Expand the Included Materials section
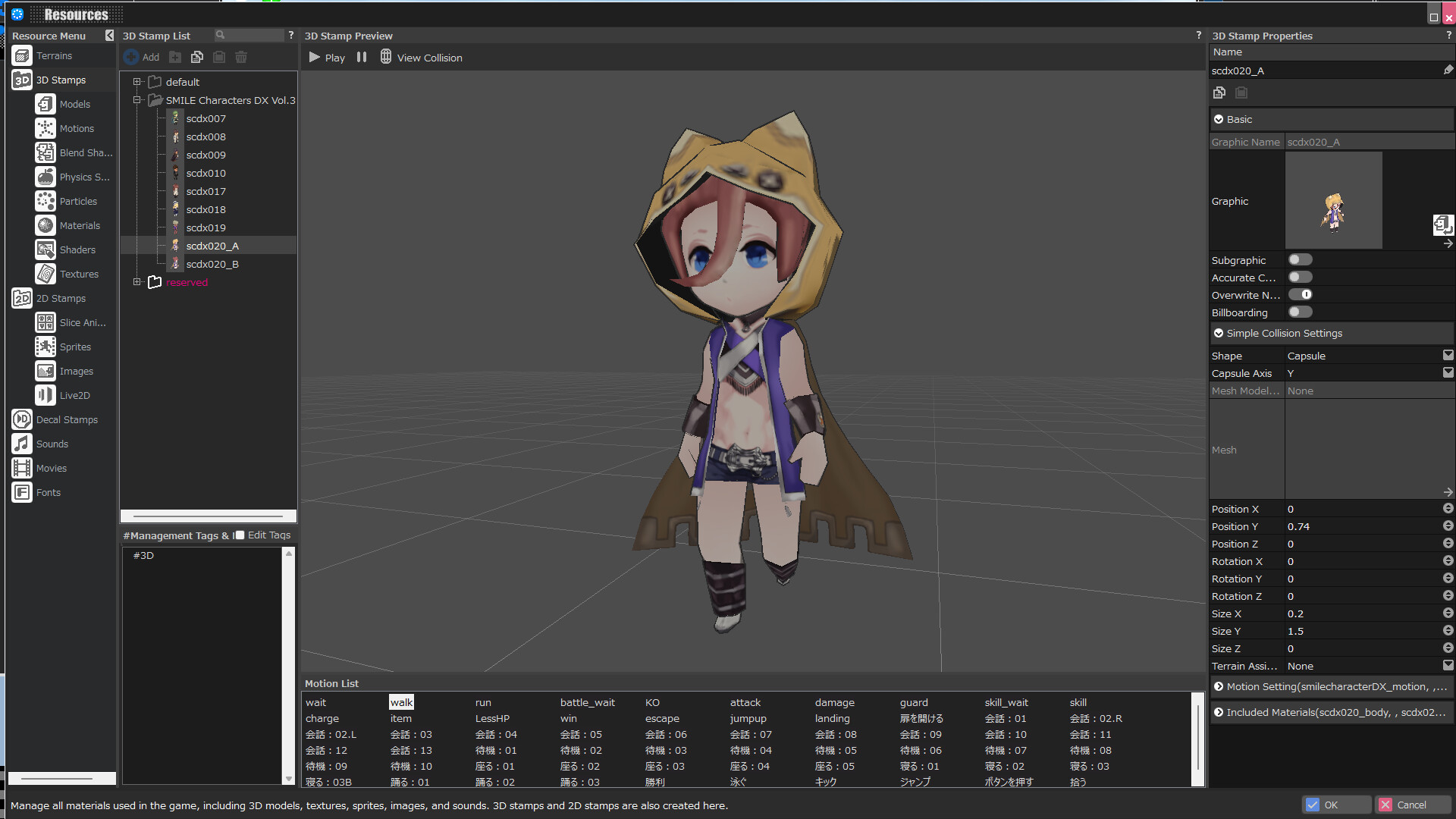This screenshot has width=1456, height=819. coord(1219,713)
